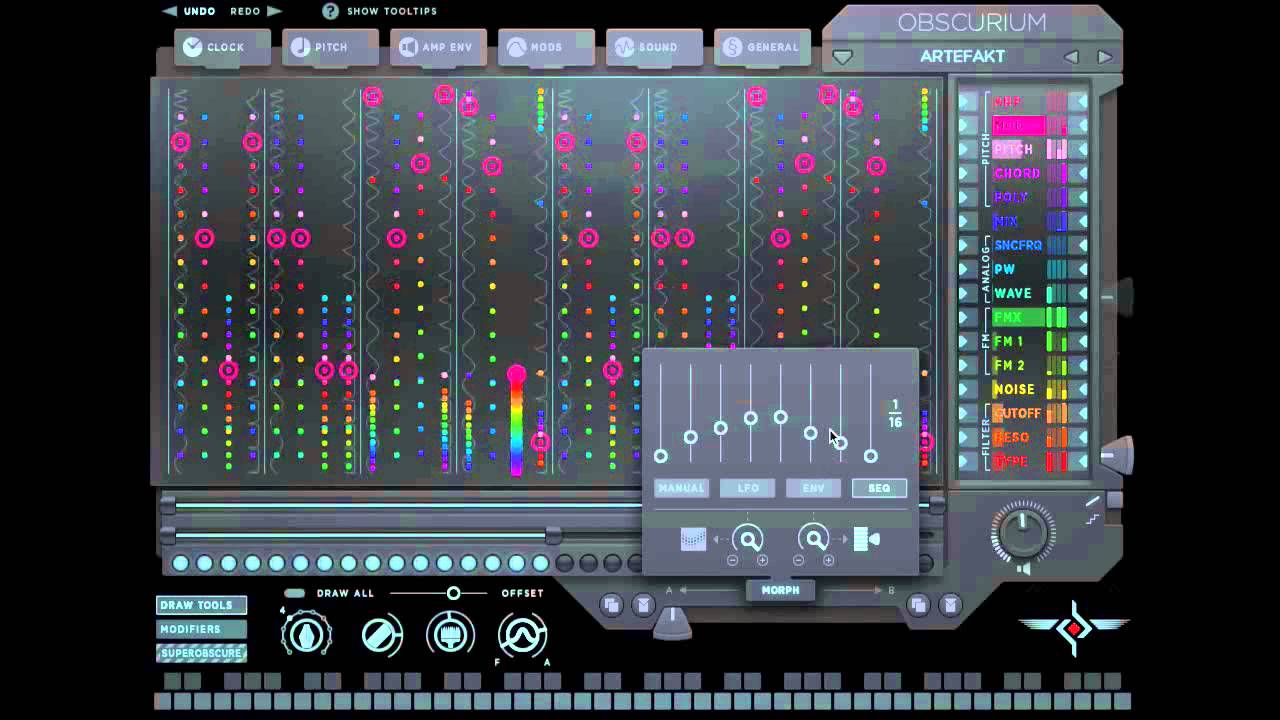
Task: Open the DRAW TOOLS panel
Action: tap(201, 605)
